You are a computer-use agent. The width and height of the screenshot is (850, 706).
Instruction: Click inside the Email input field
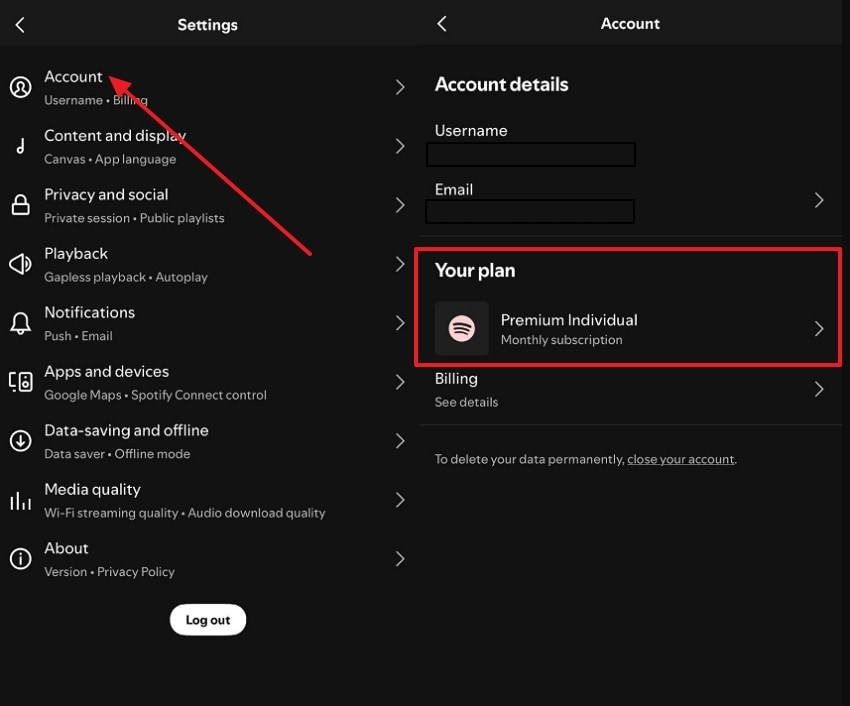pyautogui.click(x=531, y=211)
